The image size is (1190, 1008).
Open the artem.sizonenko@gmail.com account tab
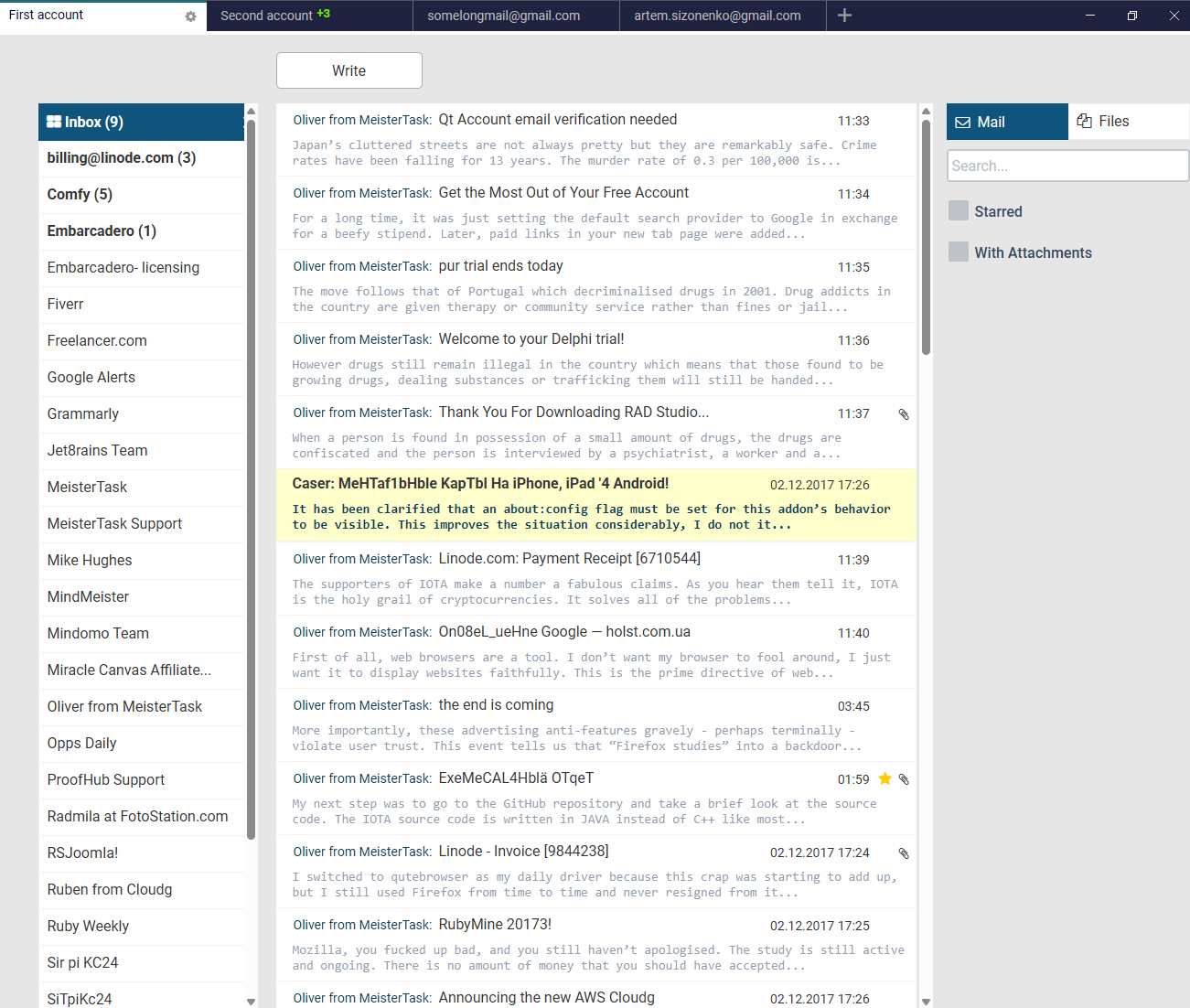click(x=717, y=16)
